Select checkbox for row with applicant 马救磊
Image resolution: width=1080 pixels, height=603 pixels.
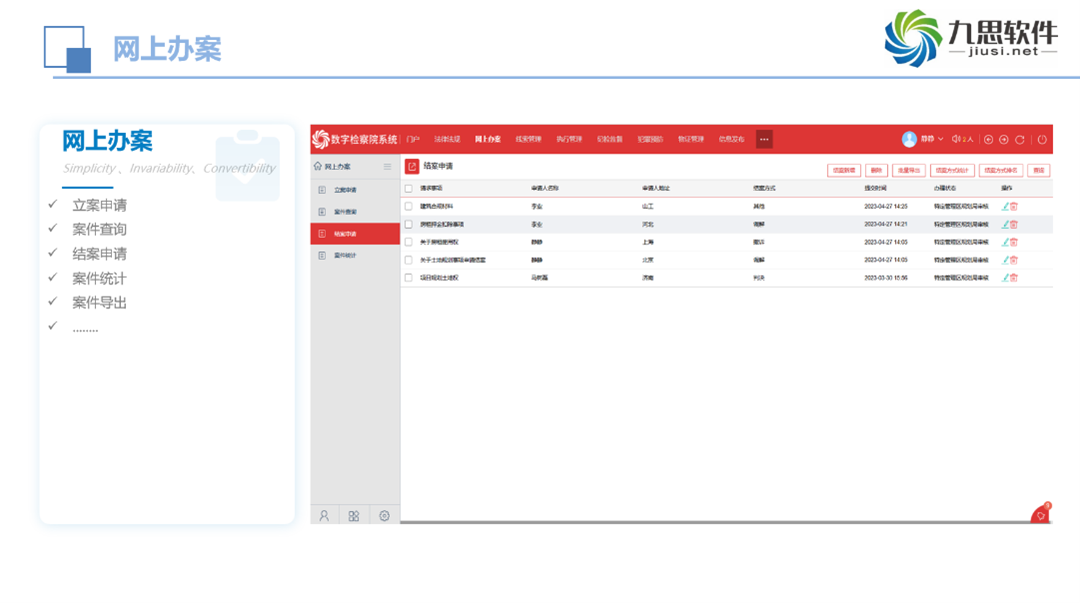408,278
